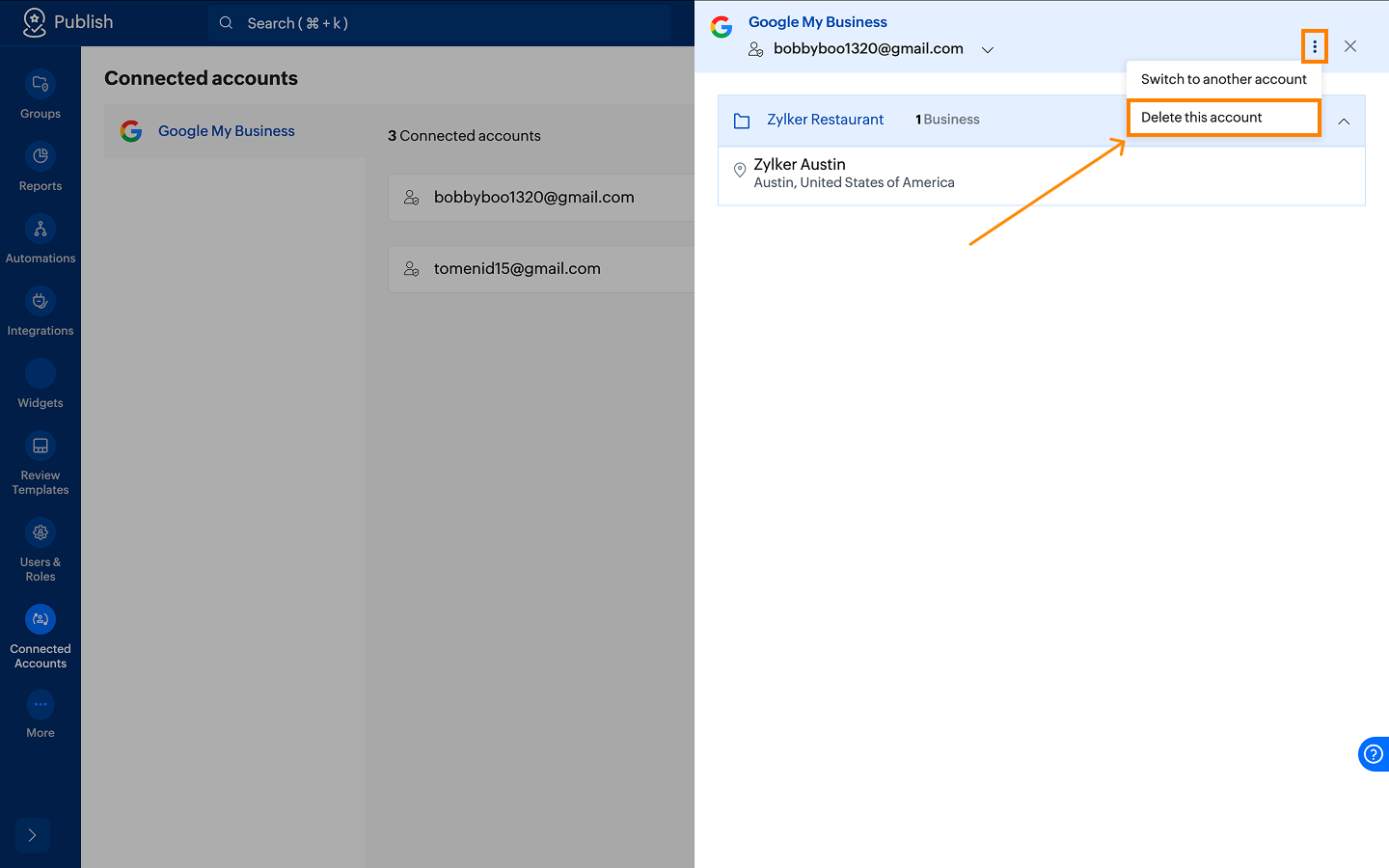Image resolution: width=1389 pixels, height=868 pixels.
Task: Choose Delete this account
Action: pyautogui.click(x=1224, y=118)
